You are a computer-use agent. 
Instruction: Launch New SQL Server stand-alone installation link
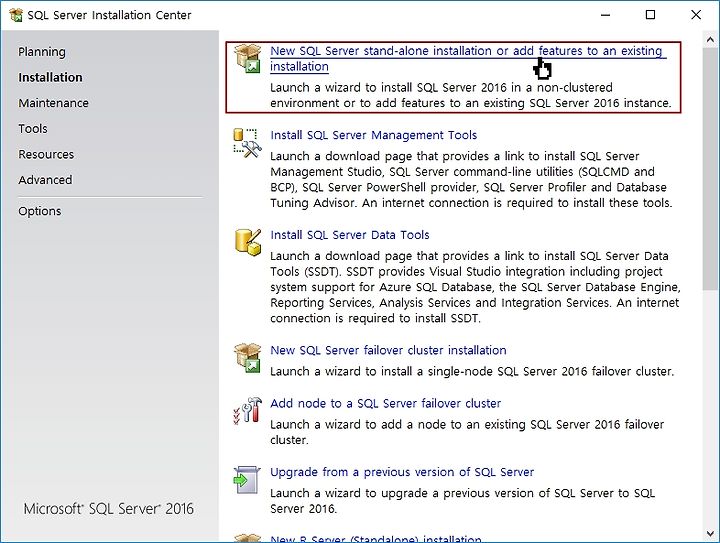467,58
